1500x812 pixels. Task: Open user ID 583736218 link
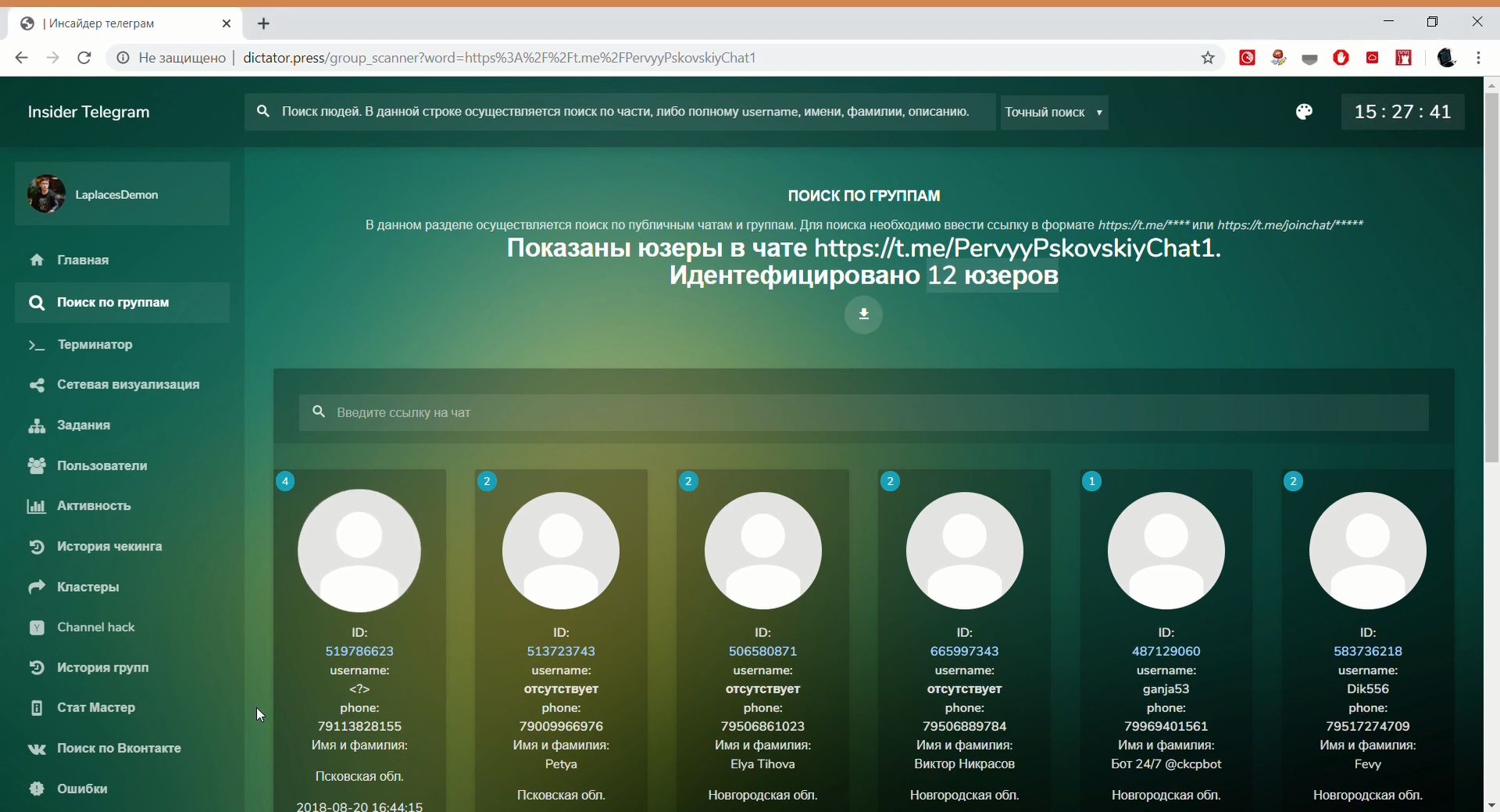(1367, 651)
